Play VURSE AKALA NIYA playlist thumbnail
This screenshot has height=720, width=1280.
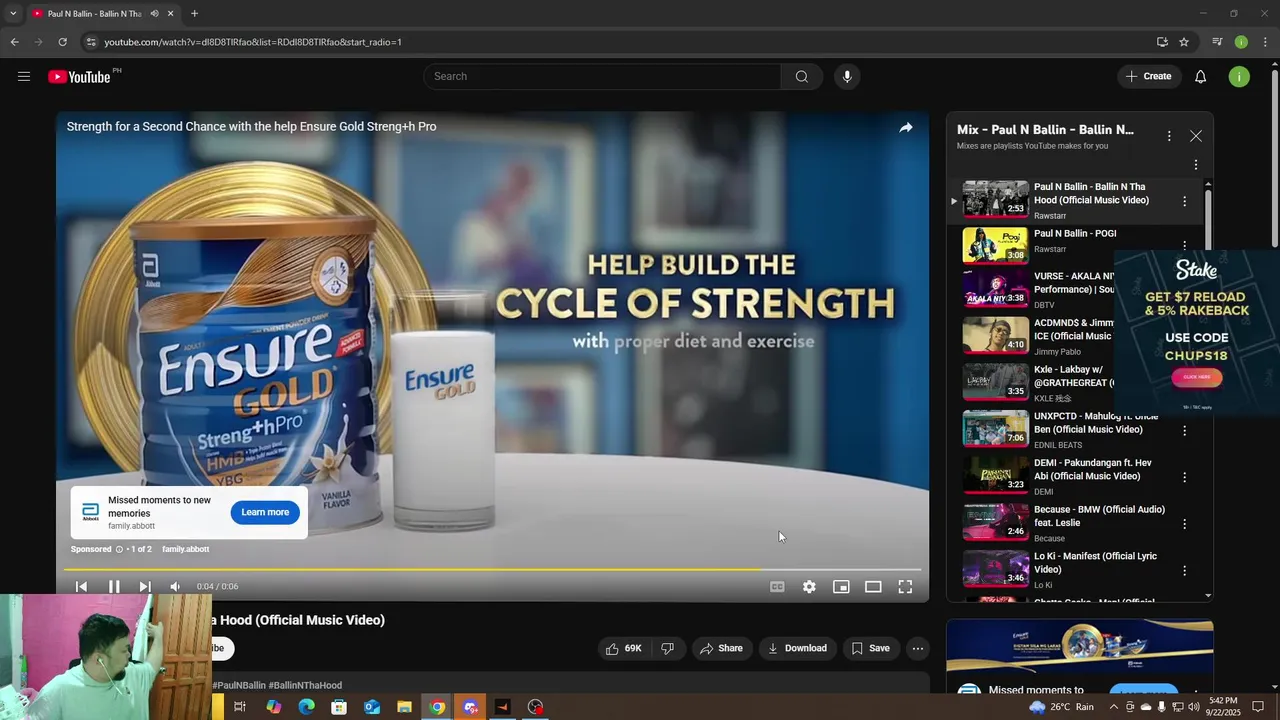coord(995,289)
